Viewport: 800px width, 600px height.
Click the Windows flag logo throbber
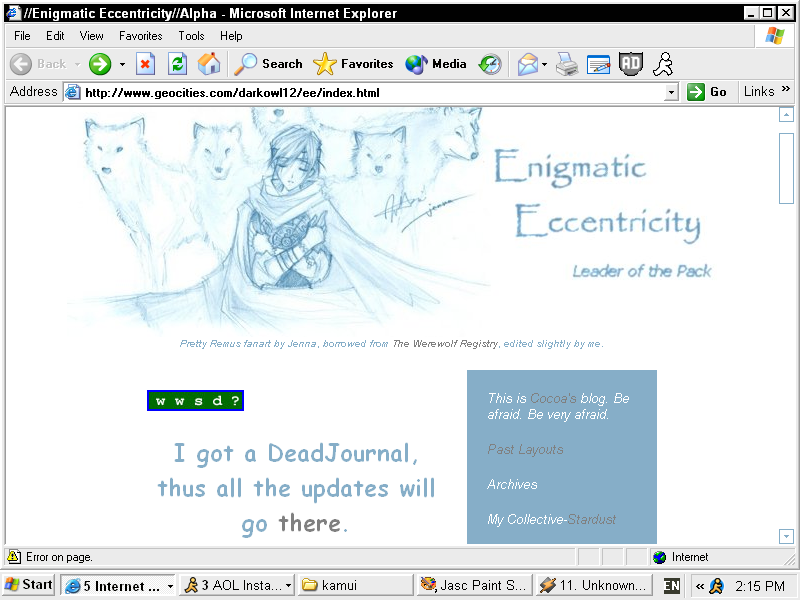[774, 36]
